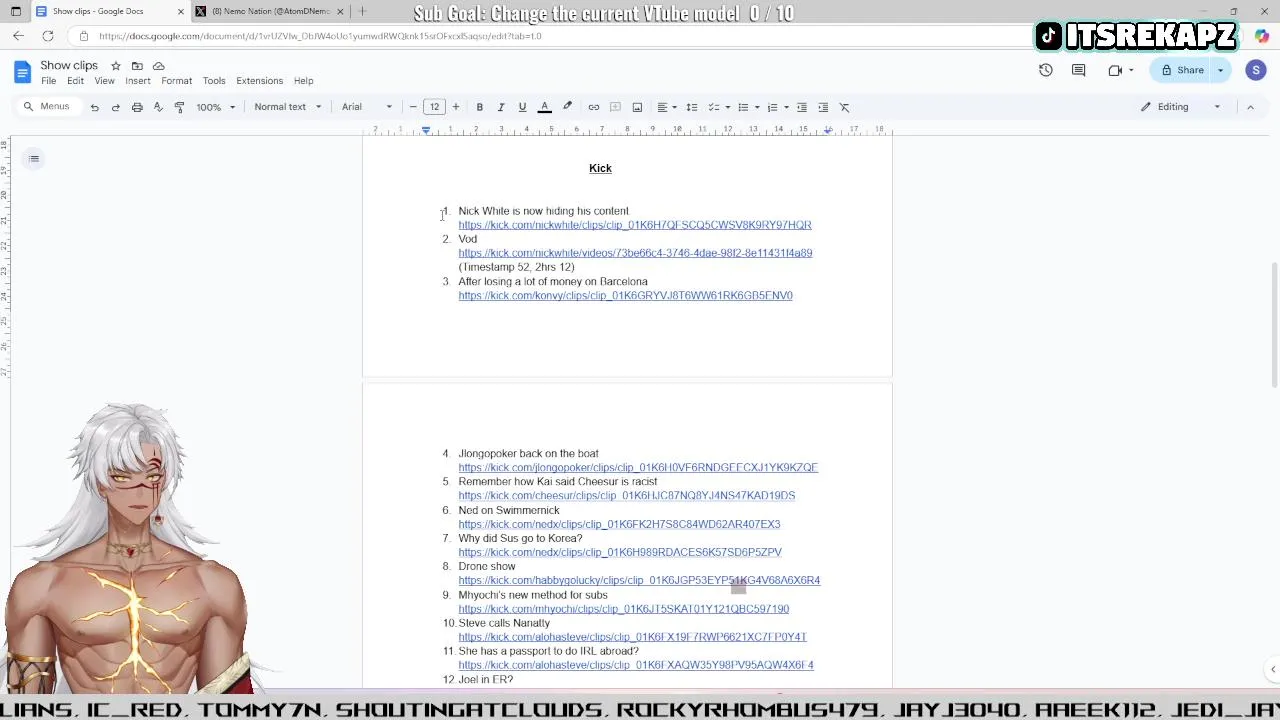Image resolution: width=1280 pixels, height=720 pixels.
Task: Open the text color picker
Action: click(x=544, y=107)
